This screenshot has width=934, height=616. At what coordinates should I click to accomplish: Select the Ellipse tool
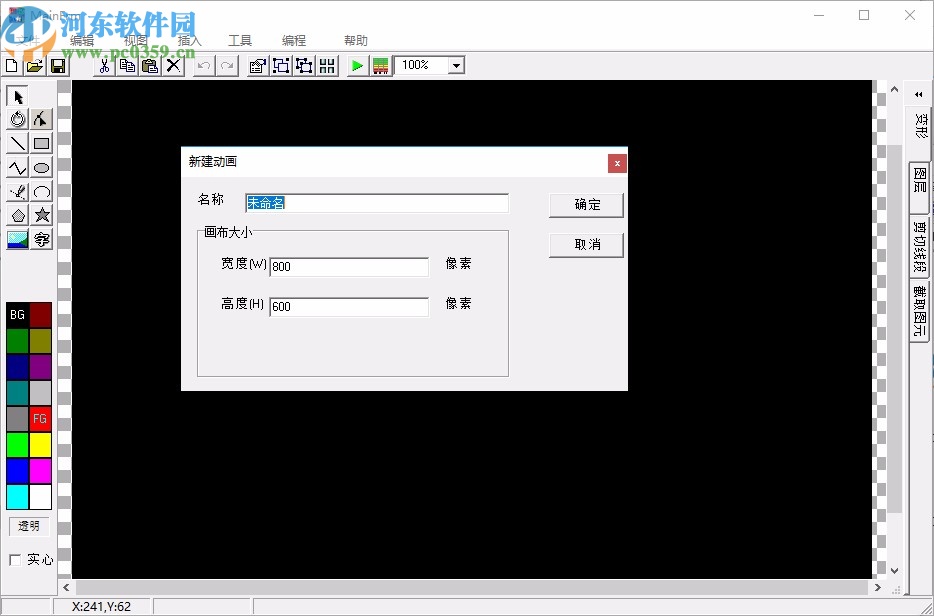[41, 167]
